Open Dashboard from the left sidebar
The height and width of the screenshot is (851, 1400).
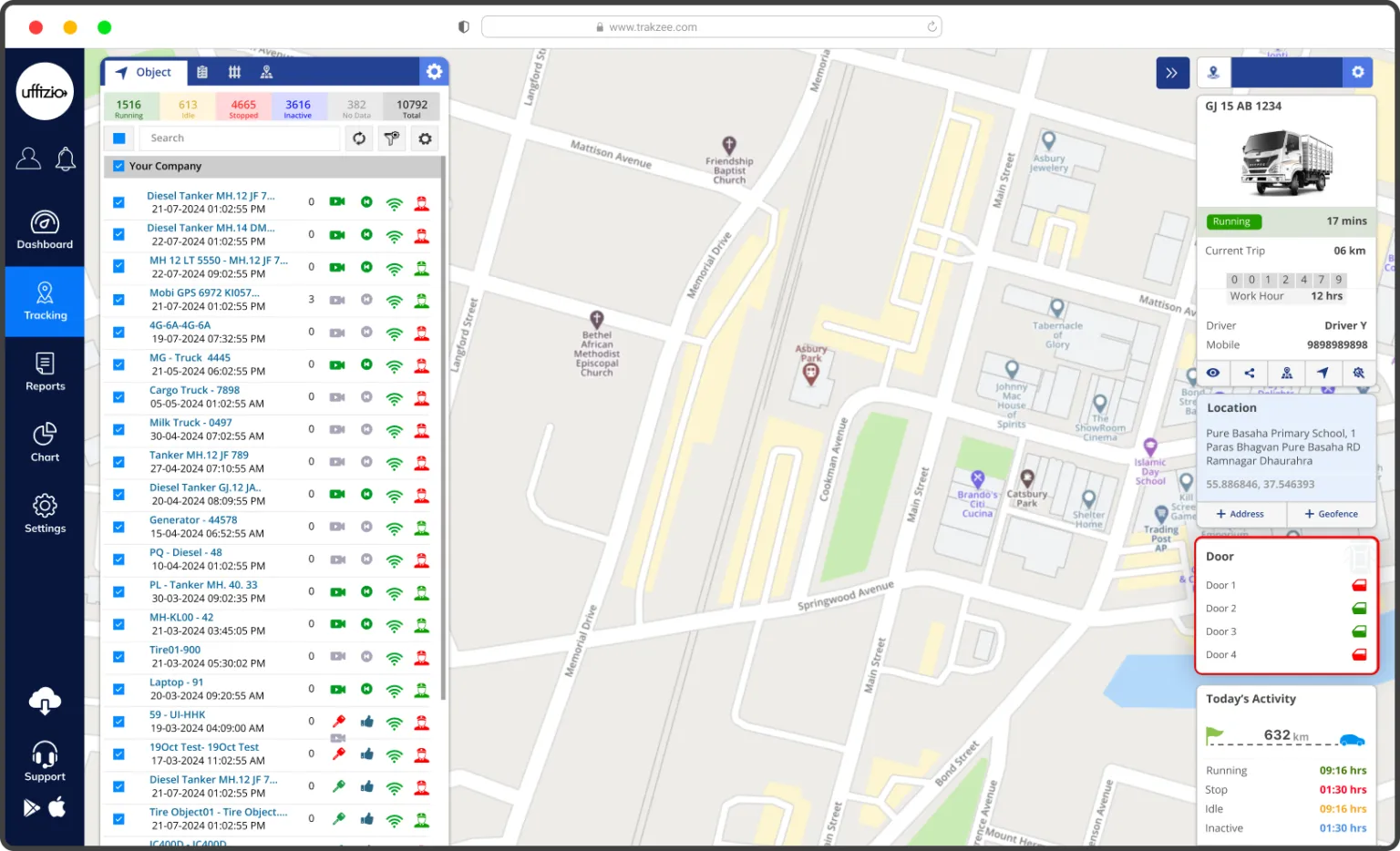point(45,231)
